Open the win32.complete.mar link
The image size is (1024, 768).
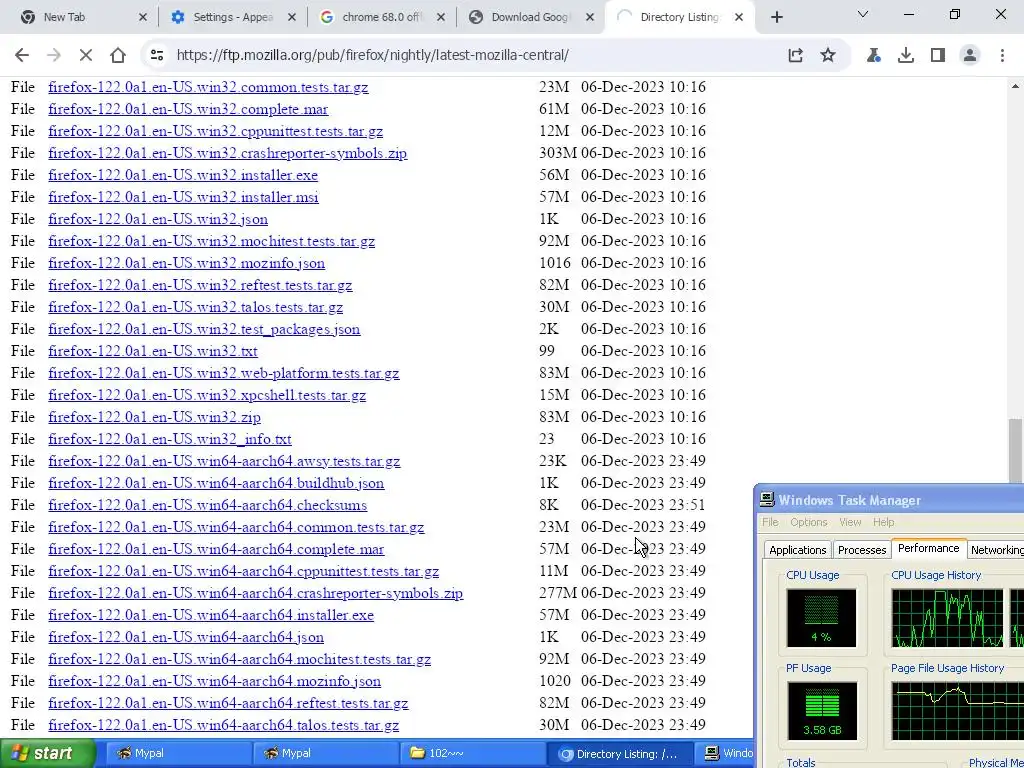click(x=188, y=109)
